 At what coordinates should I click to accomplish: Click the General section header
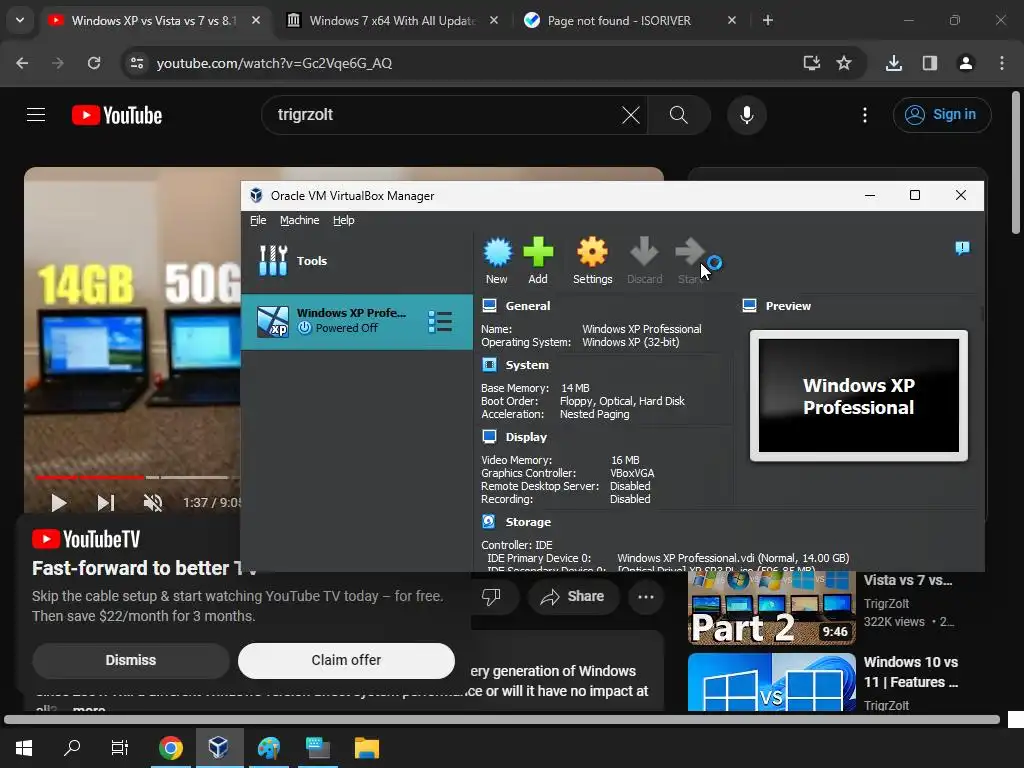click(x=528, y=306)
